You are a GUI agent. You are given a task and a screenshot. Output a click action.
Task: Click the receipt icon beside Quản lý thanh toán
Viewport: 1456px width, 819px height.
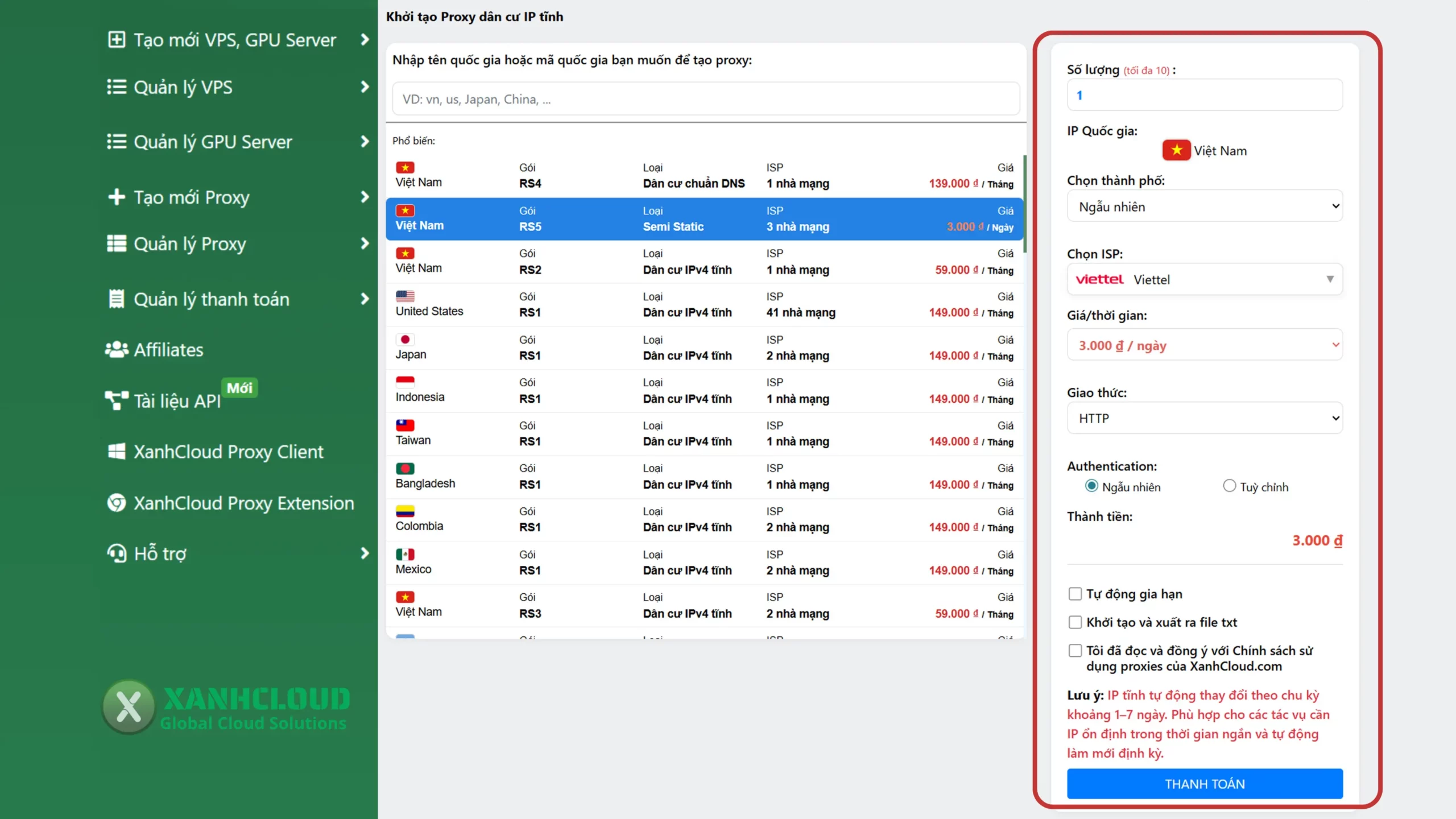(117, 299)
